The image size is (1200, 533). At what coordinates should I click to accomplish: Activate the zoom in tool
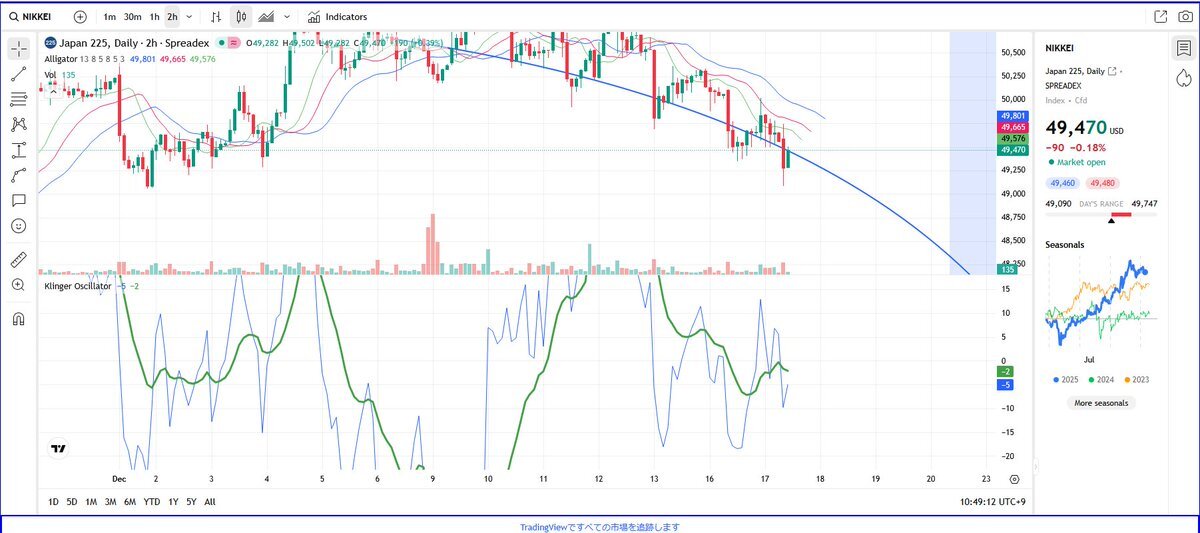(x=18, y=285)
